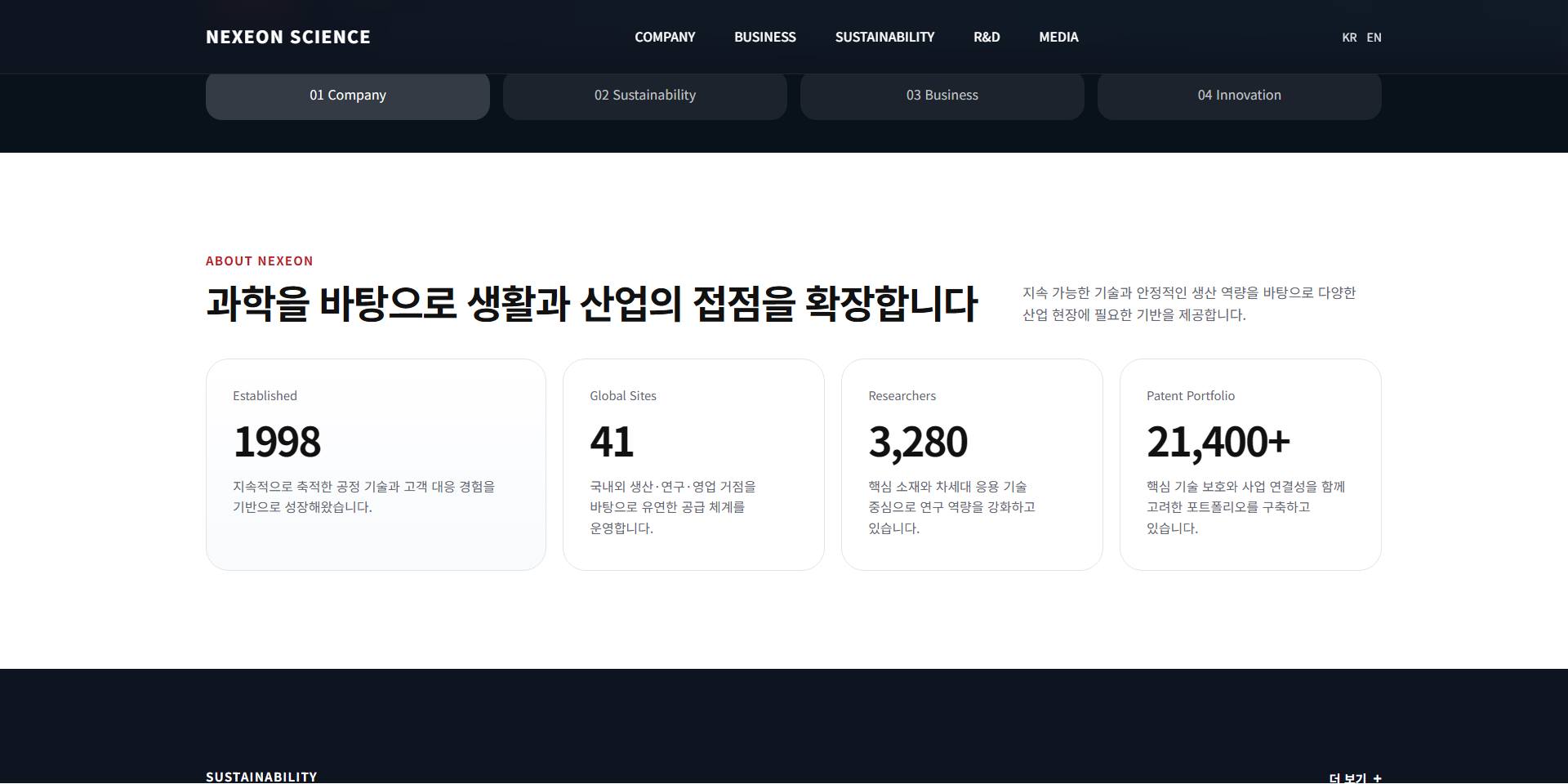Select the 02 Sustainability tab
Image resolution: width=1568 pixels, height=784 pixels.
(x=645, y=96)
